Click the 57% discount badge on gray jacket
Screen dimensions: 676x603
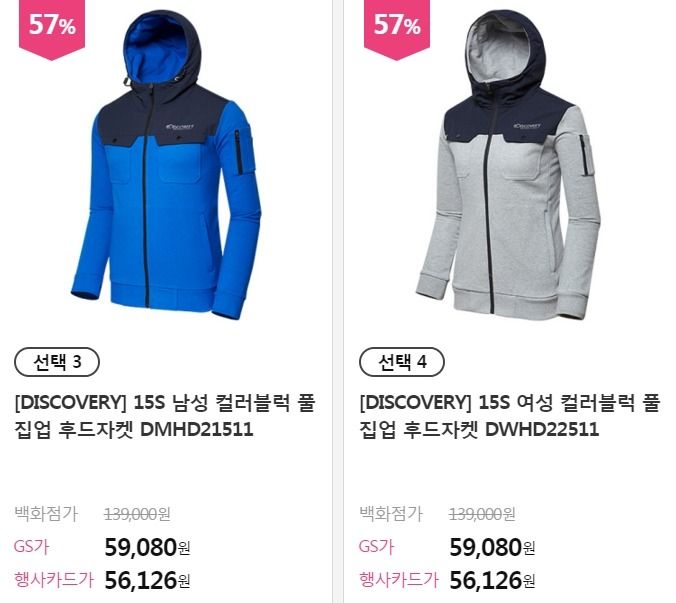(397, 28)
